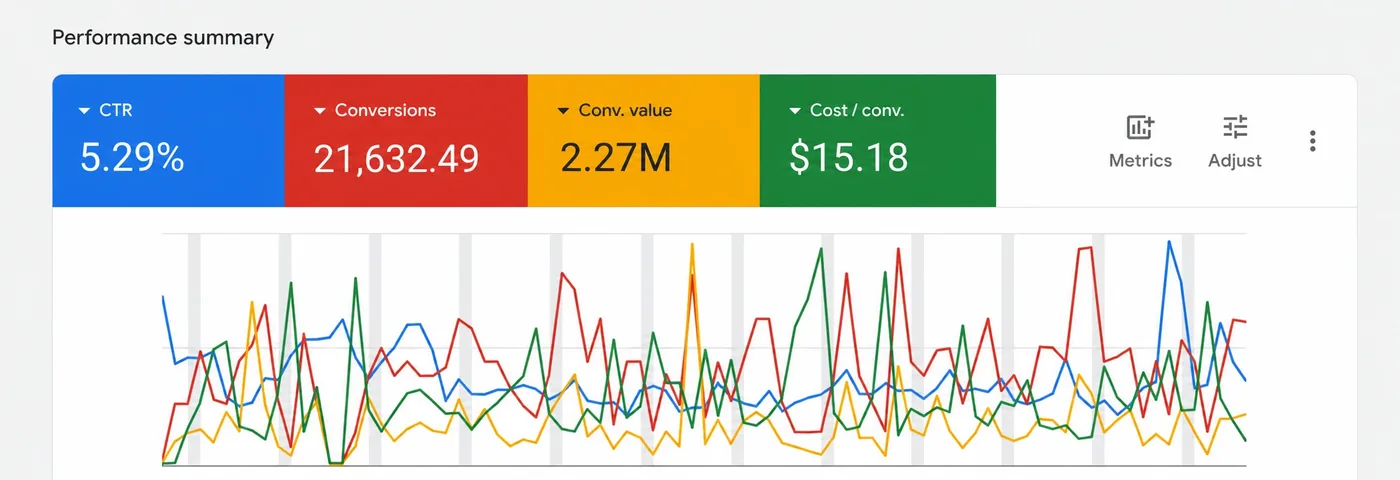
Task: Select the yellow Conv. value 2.27M
Action: (x=615, y=158)
